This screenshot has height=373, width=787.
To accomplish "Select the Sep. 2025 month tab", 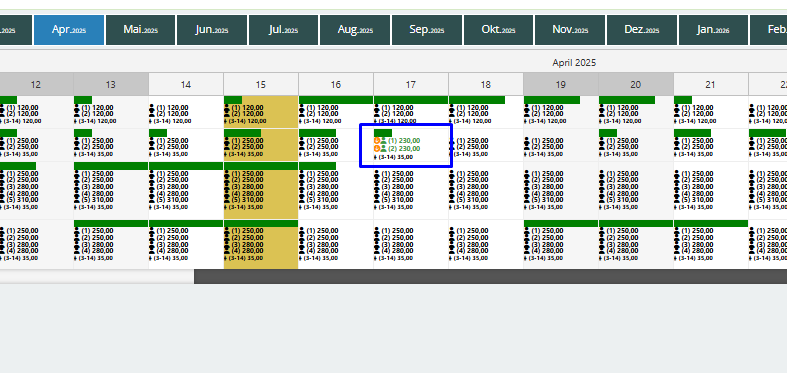I will point(427,30).
